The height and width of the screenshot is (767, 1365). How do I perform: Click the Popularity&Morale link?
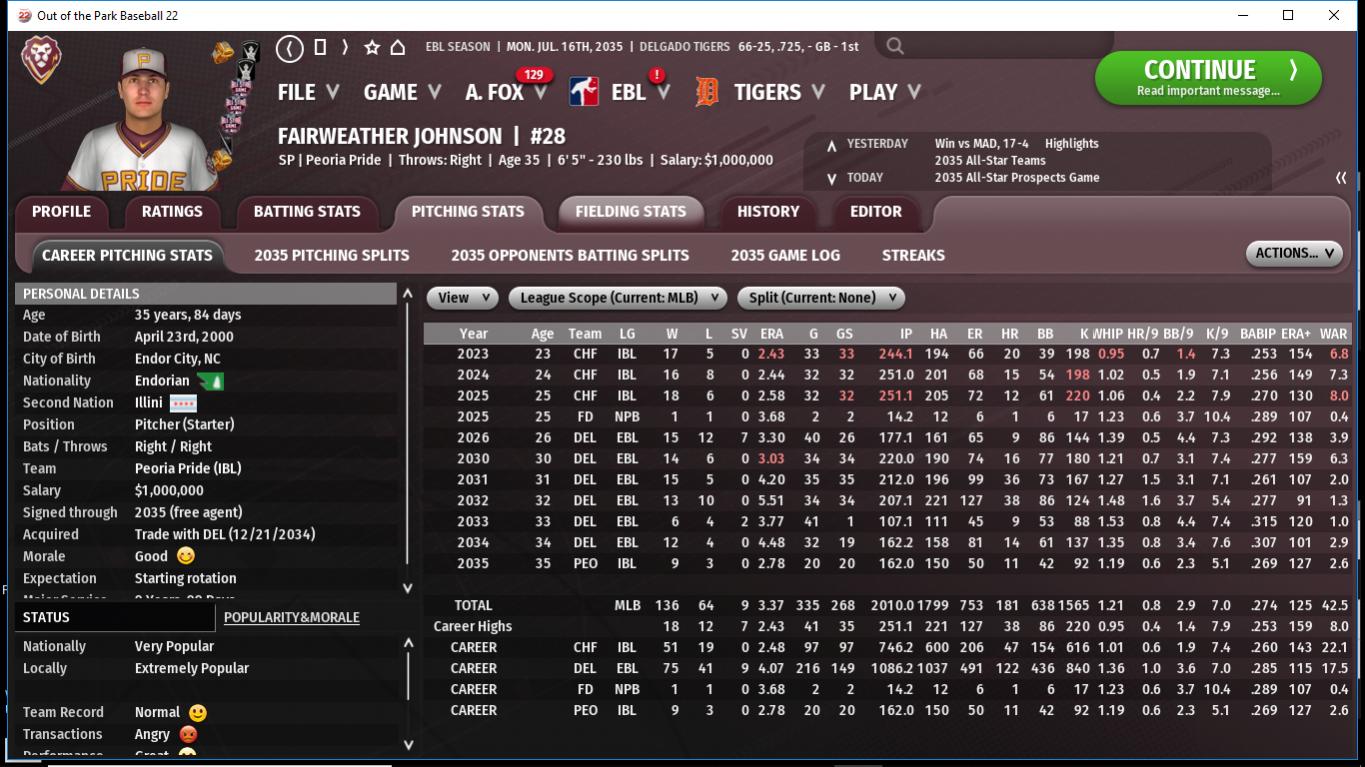[291, 617]
